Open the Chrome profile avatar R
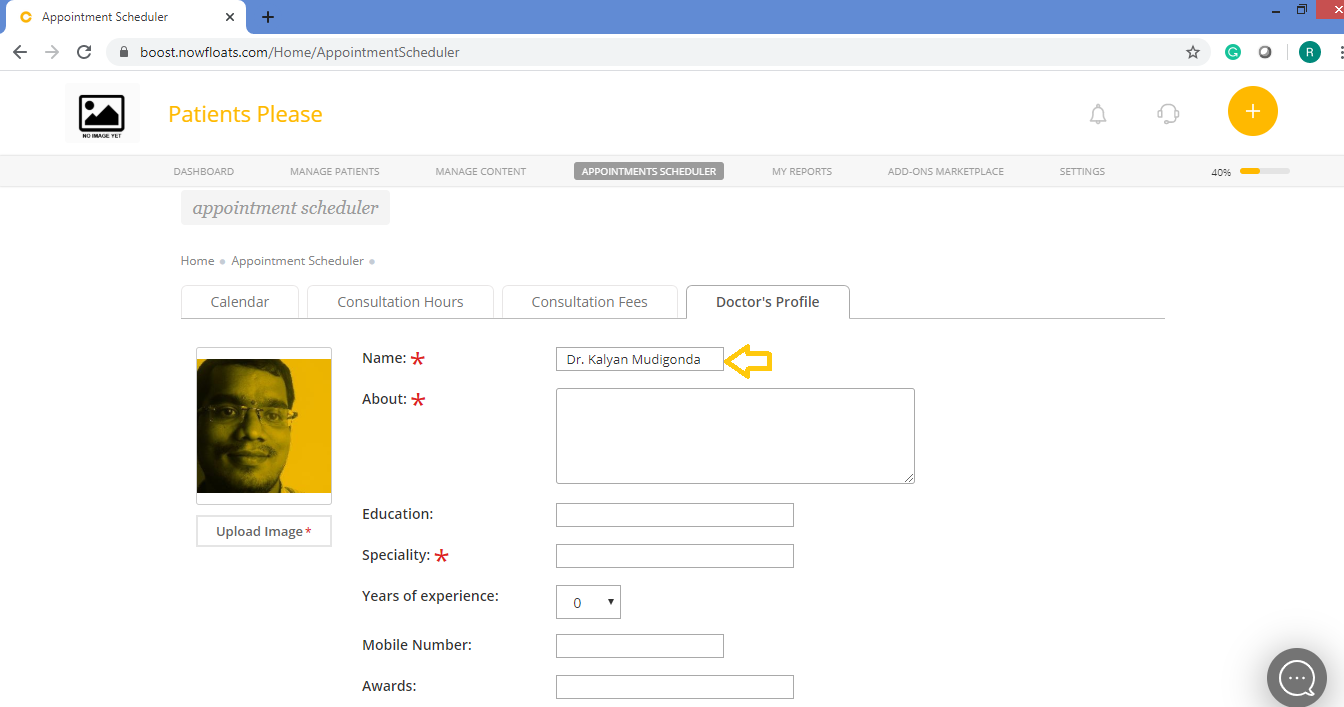Viewport: 1344px width, 707px height. [1310, 52]
